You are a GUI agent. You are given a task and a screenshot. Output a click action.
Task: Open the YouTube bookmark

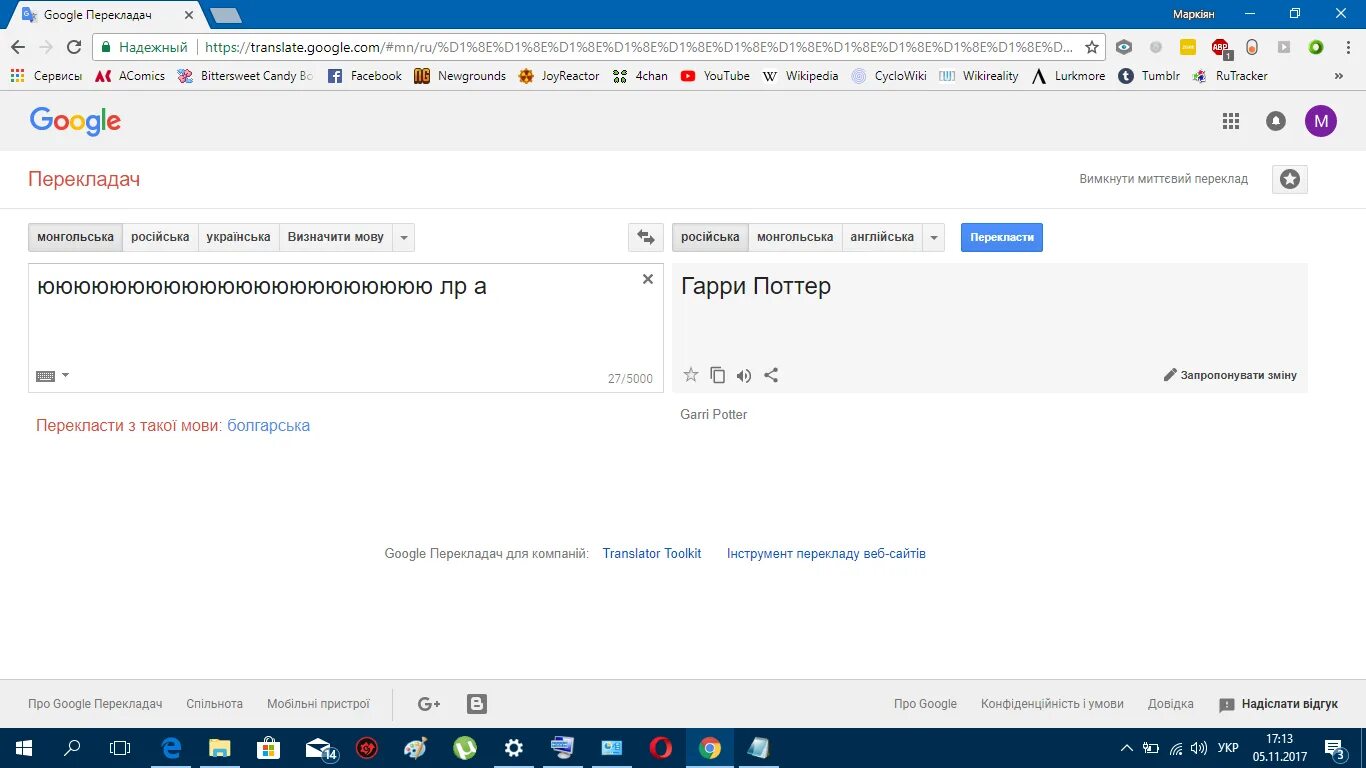pos(715,76)
